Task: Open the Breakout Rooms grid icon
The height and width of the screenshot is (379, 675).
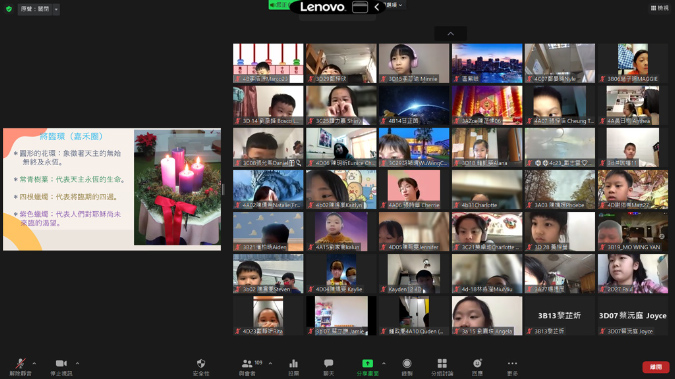Action: pos(442,363)
